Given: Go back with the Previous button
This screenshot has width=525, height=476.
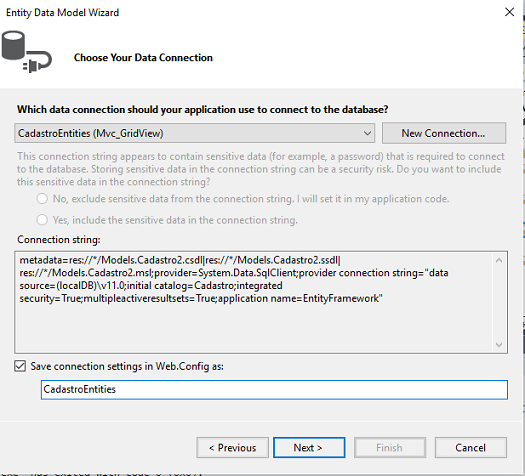Looking at the screenshot, I should pyautogui.click(x=232, y=448).
